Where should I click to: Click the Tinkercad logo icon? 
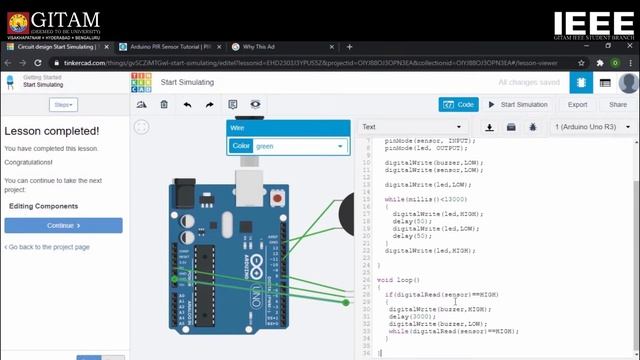tap(141, 82)
